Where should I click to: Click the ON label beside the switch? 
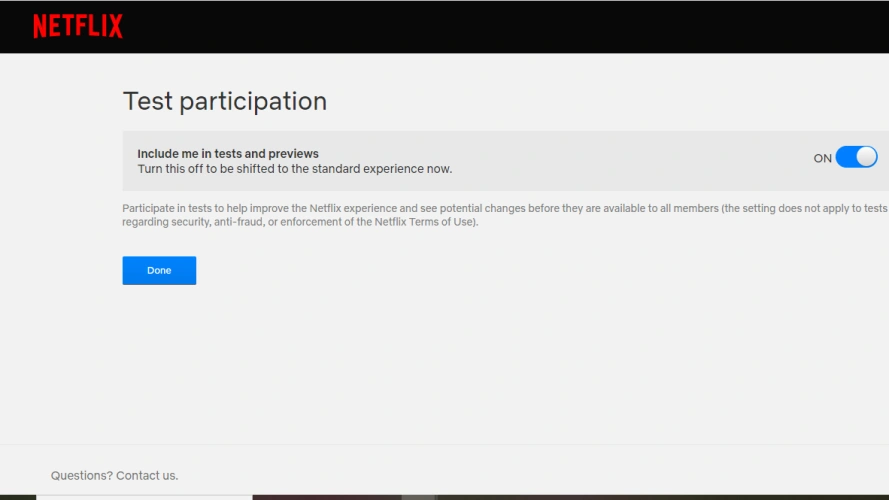822,158
